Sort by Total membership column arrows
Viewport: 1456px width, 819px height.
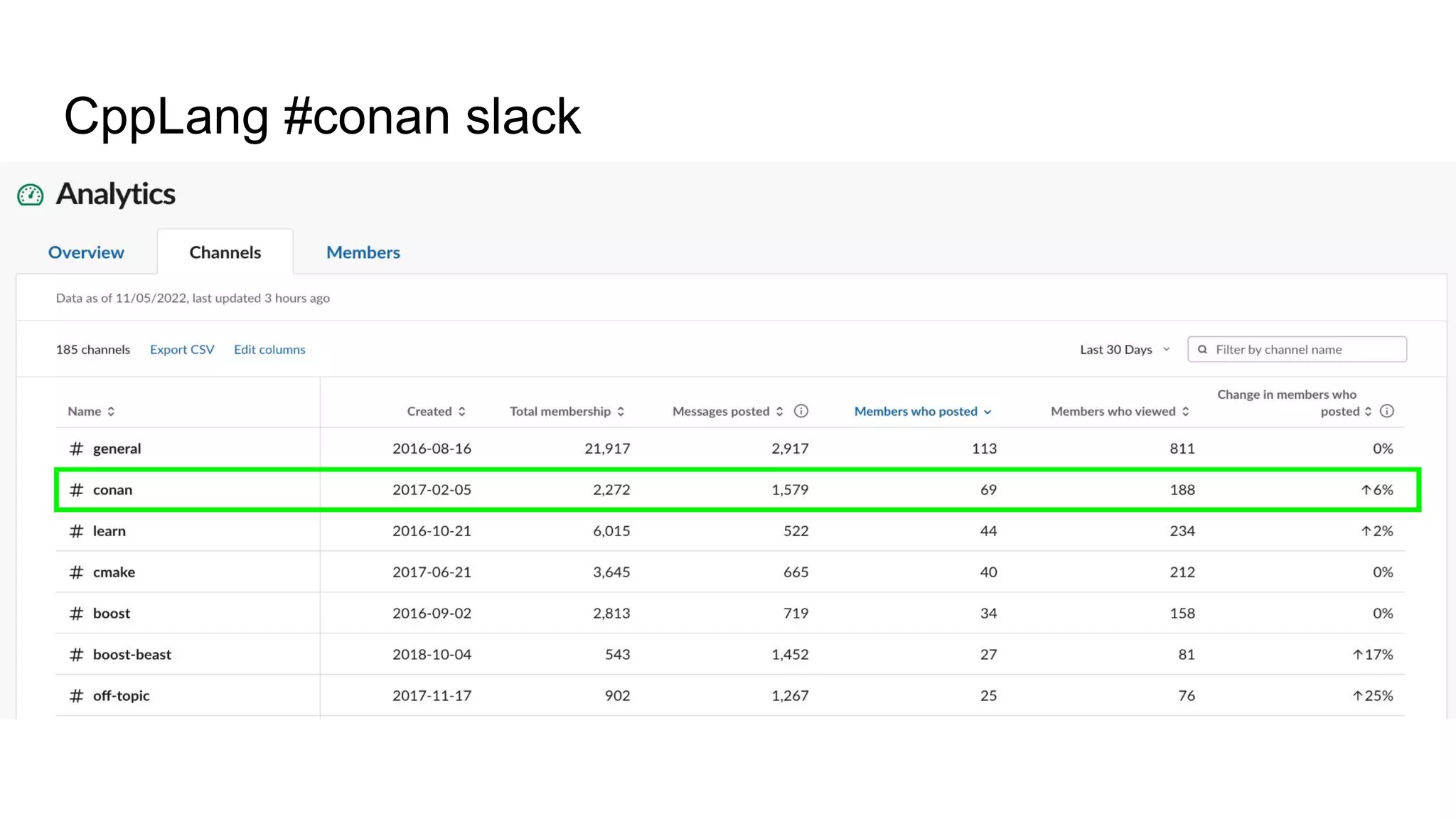(621, 412)
